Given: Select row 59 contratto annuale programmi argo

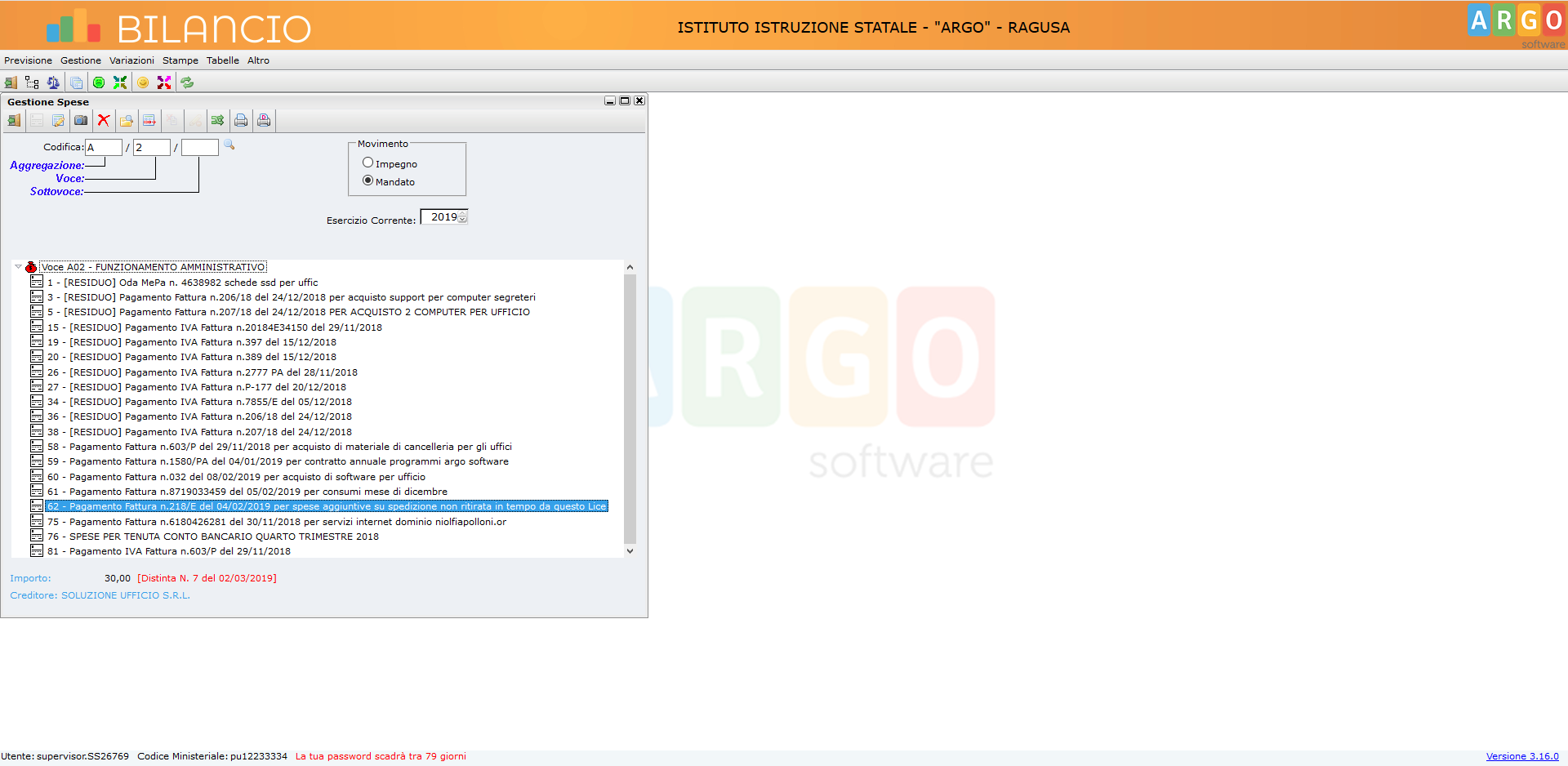Looking at the screenshot, I should (x=278, y=461).
